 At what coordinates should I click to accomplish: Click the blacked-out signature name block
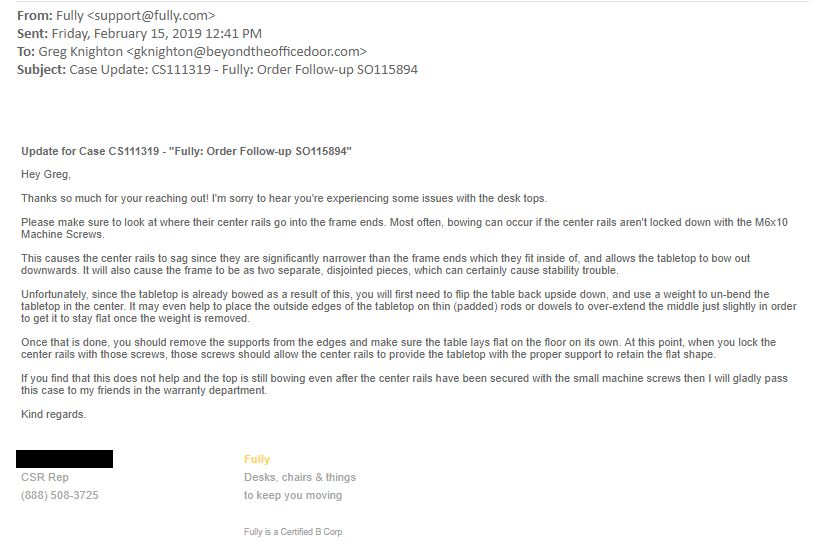(x=64, y=459)
